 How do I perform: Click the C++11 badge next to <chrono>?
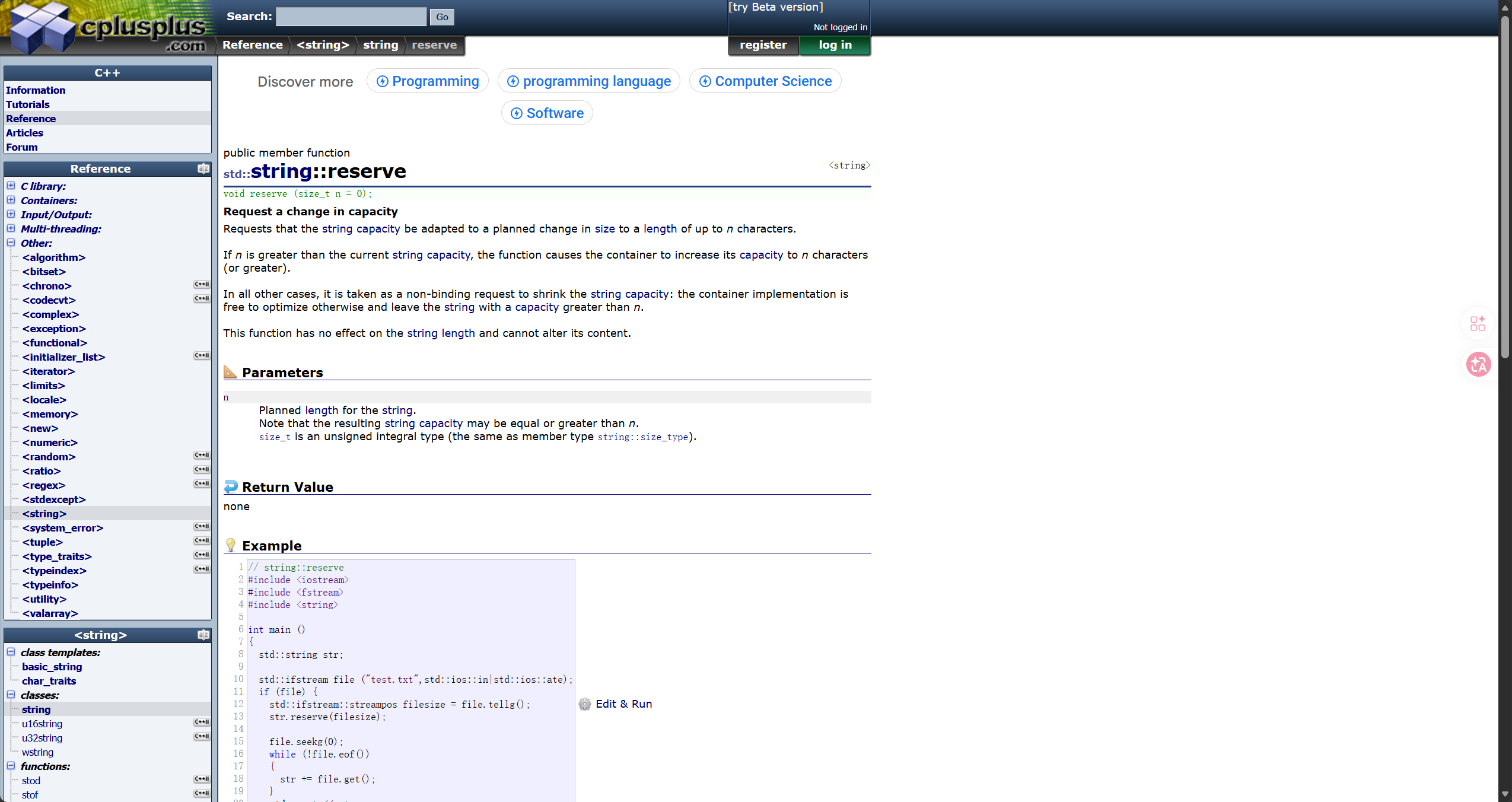[x=202, y=285]
